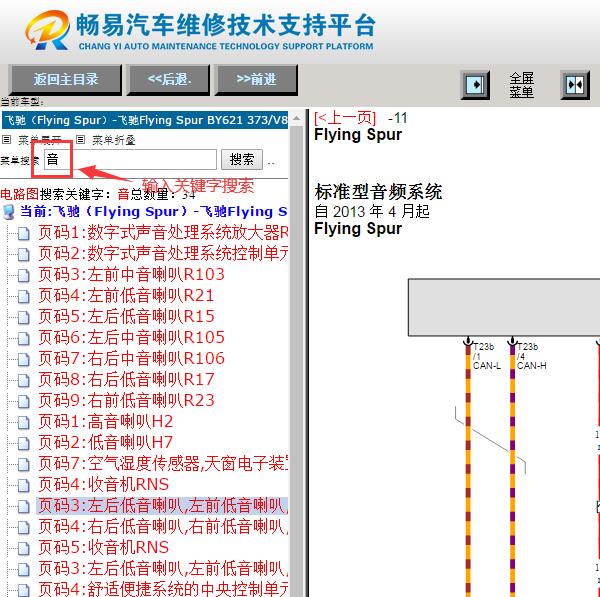Open 页码4:舒适便捷系统的中央控制单元 entry
600x597 pixels.
[x=163, y=589]
